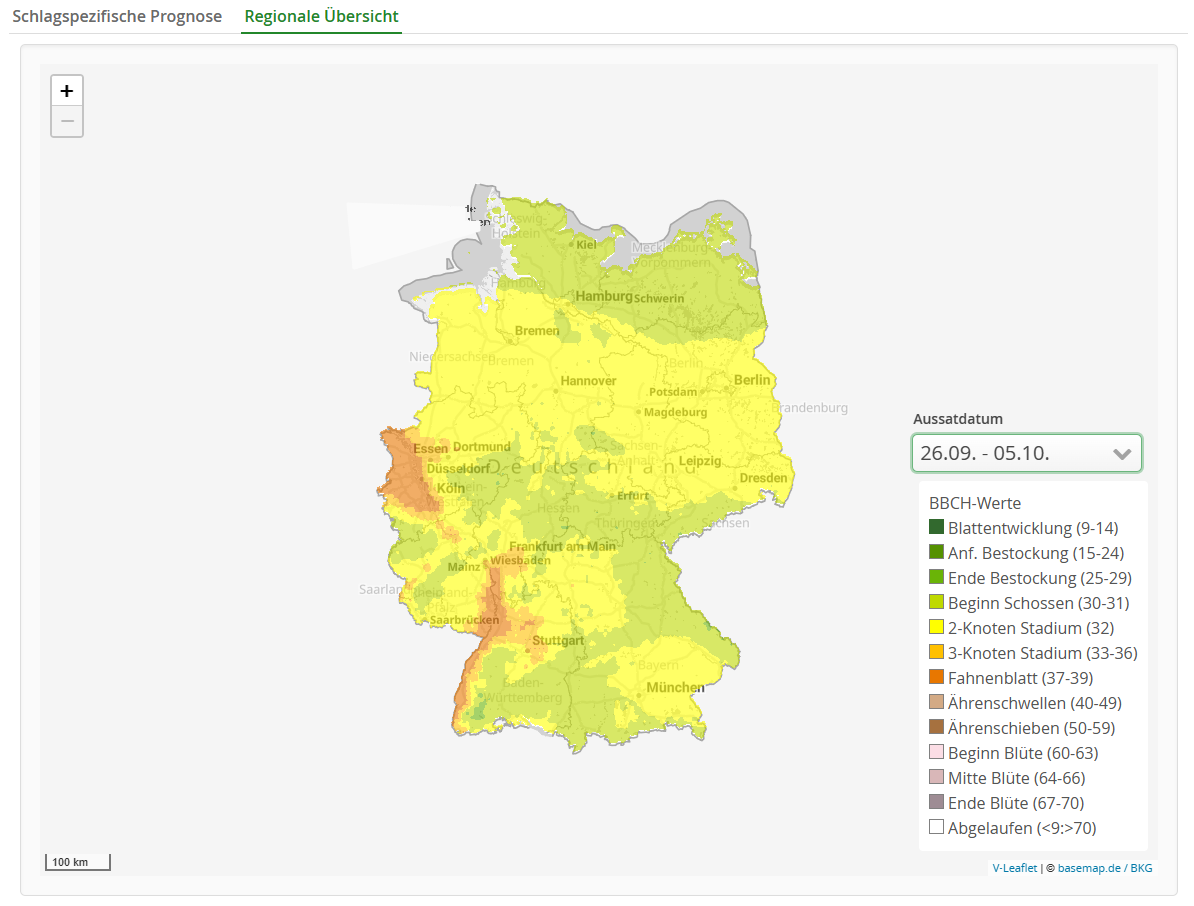This screenshot has width=1194, height=906.
Task: Open the Aussatdatum dropdown
Action: [1026, 453]
